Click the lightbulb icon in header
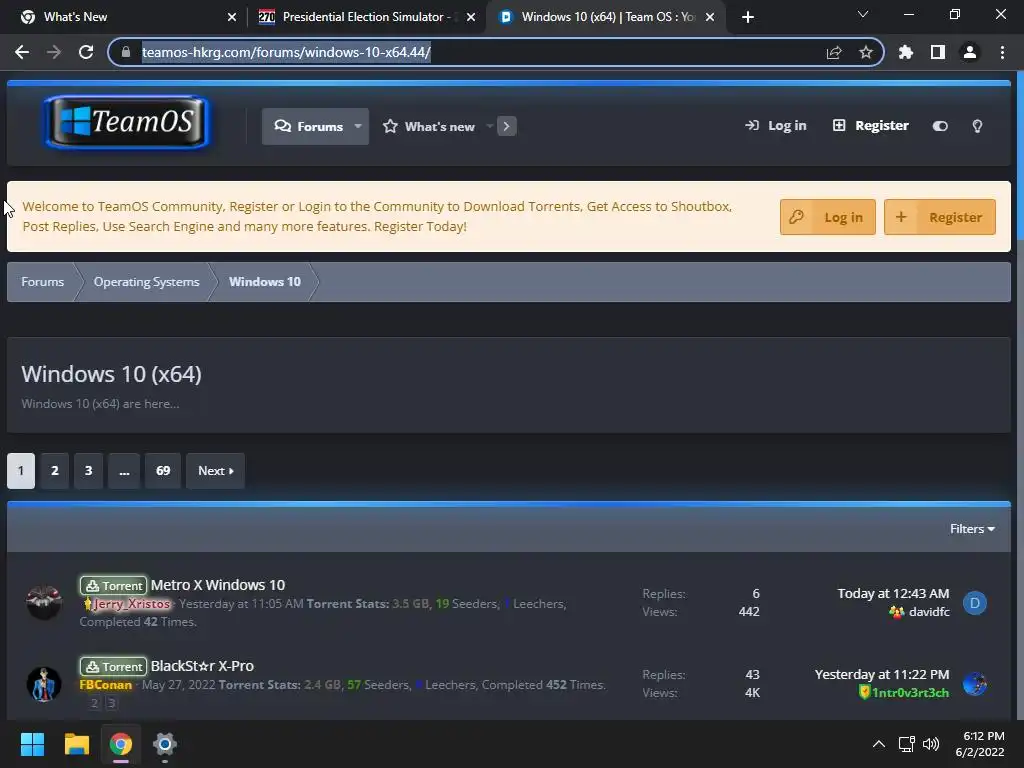 point(977,126)
